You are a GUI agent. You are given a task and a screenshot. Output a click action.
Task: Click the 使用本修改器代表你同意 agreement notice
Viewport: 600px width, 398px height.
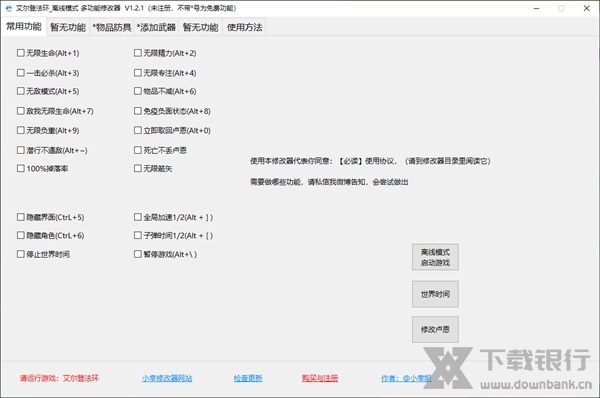[370, 161]
